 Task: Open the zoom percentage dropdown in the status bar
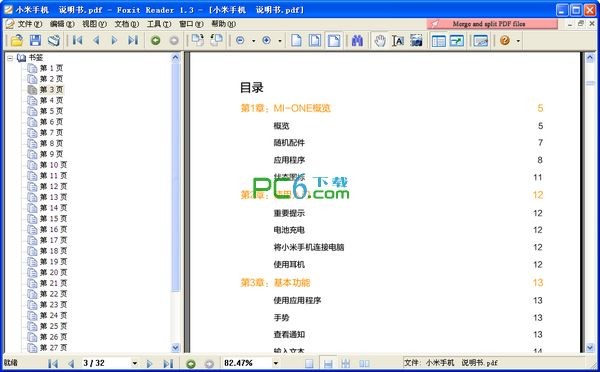(x=276, y=363)
